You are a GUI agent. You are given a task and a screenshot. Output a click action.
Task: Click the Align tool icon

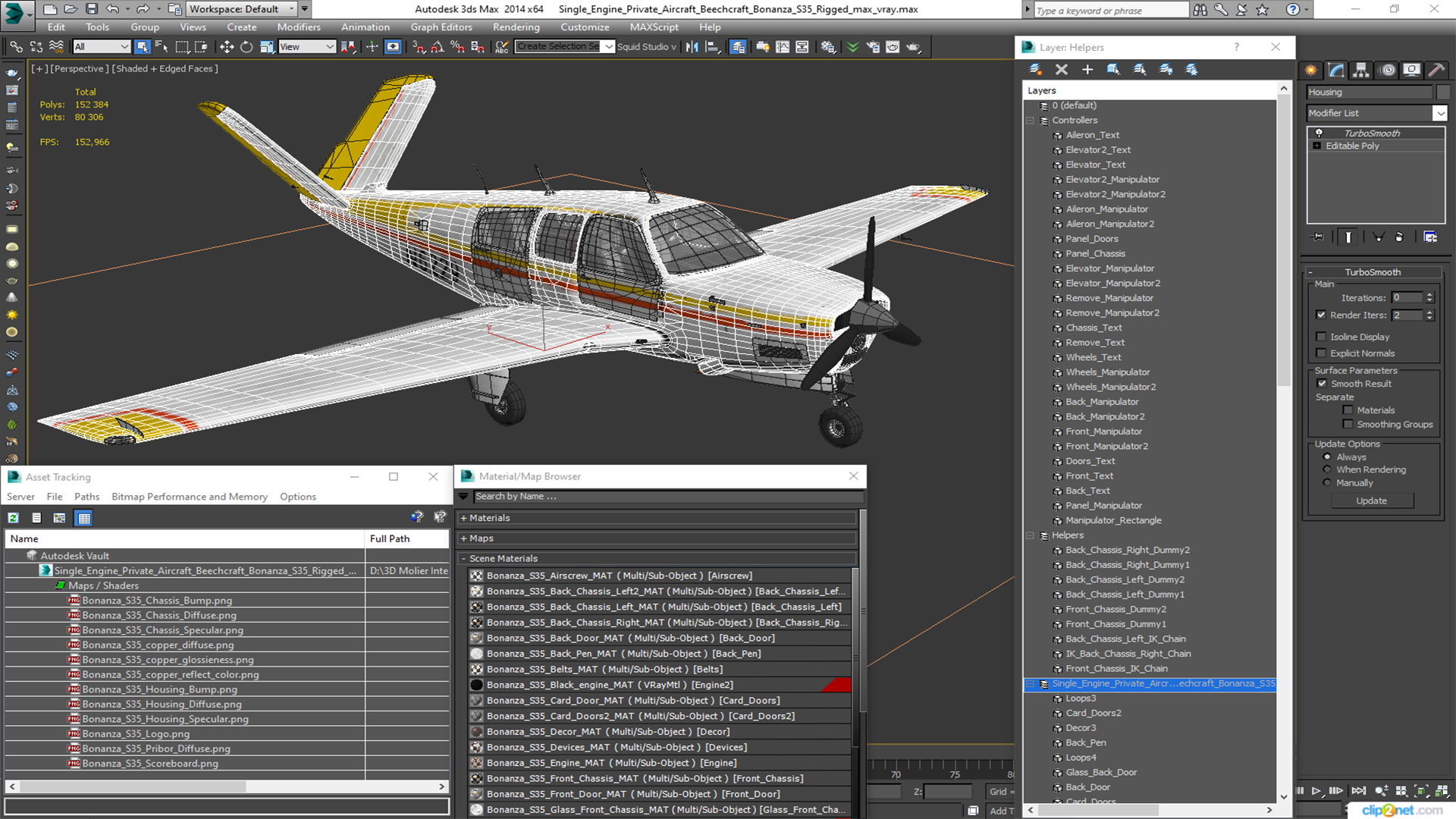pos(712,47)
